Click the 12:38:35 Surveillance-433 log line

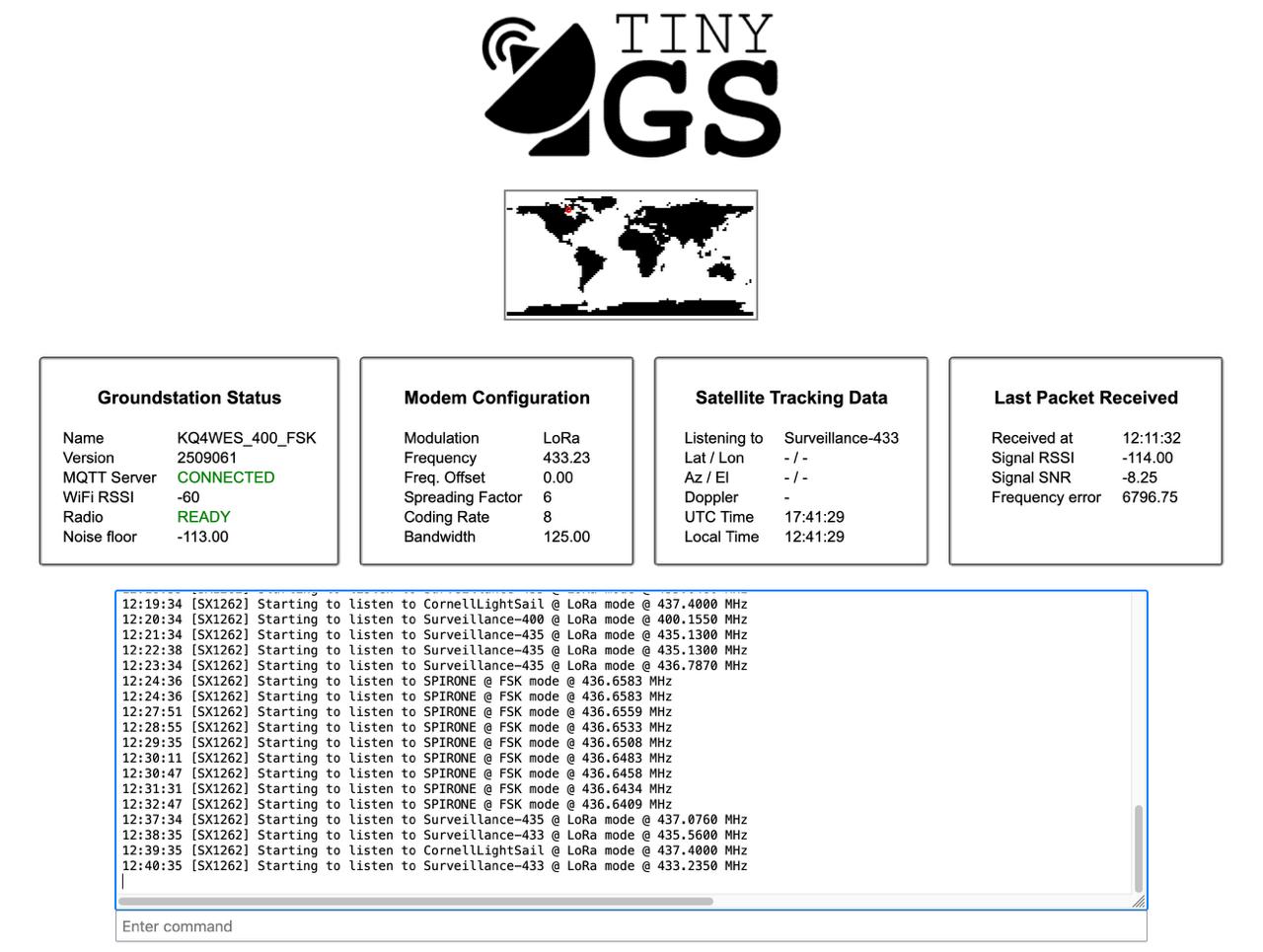434,836
